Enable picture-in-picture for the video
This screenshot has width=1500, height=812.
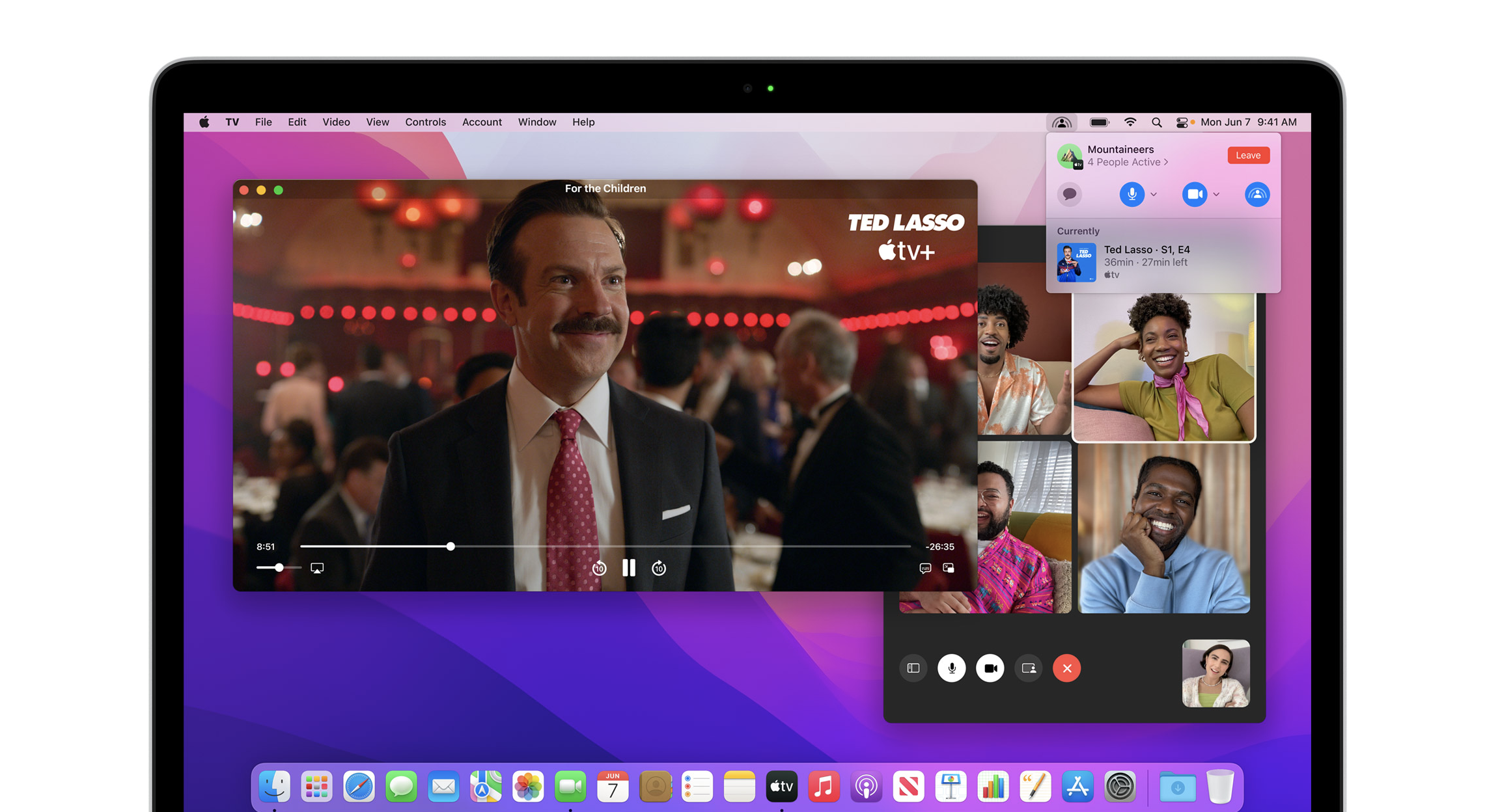click(x=949, y=568)
